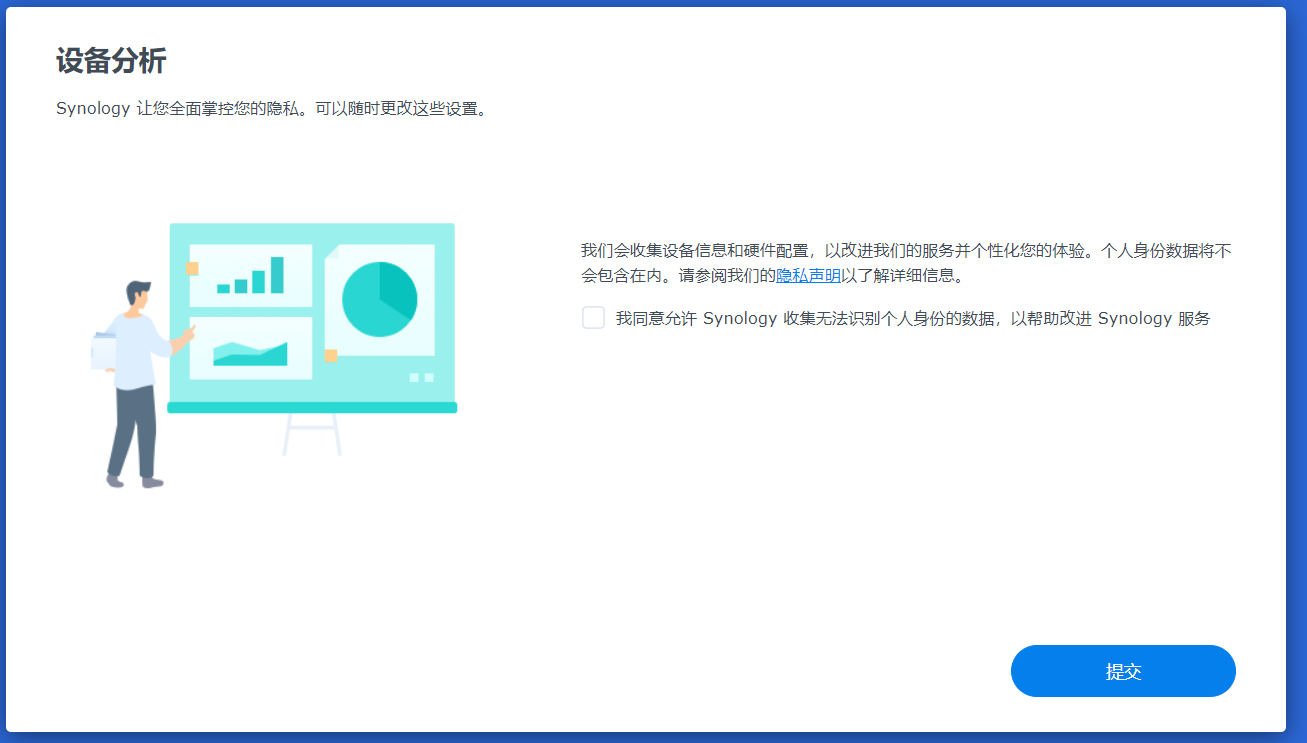Click the presenter and chart board illustration
This screenshot has width=1307, height=743.
(x=274, y=355)
